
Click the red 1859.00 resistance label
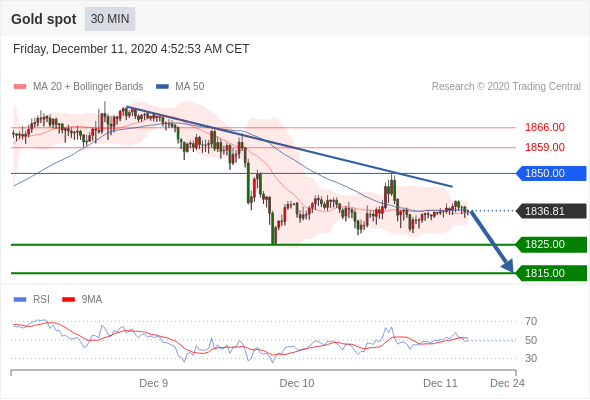tap(545, 147)
